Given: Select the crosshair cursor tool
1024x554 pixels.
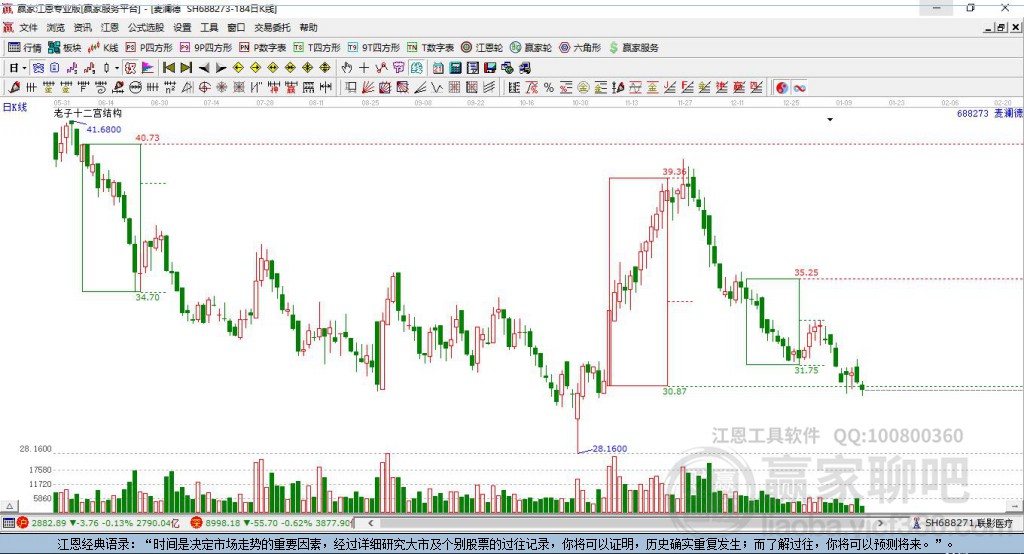Looking at the screenshot, I should pyautogui.click(x=364, y=68).
